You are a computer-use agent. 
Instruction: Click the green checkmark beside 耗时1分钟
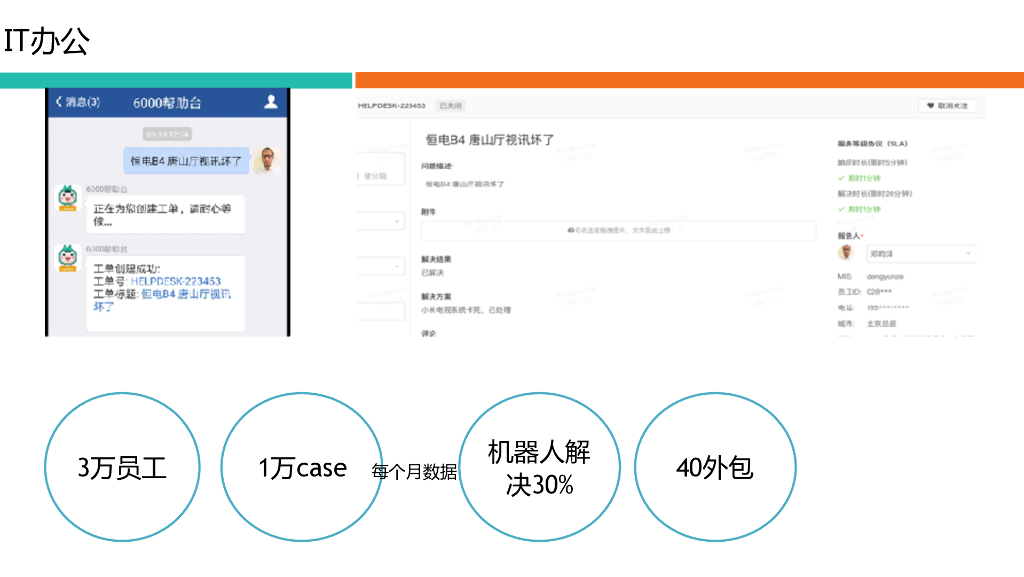pyautogui.click(x=840, y=176)
